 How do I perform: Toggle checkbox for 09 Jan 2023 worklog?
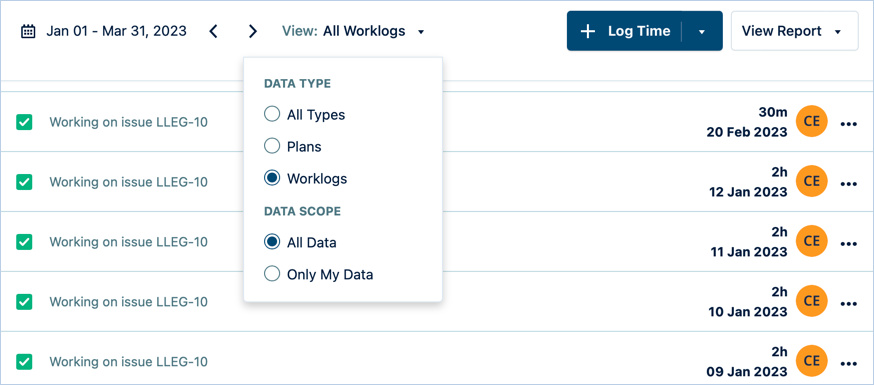pyautogui.click(x=24, y=362)
